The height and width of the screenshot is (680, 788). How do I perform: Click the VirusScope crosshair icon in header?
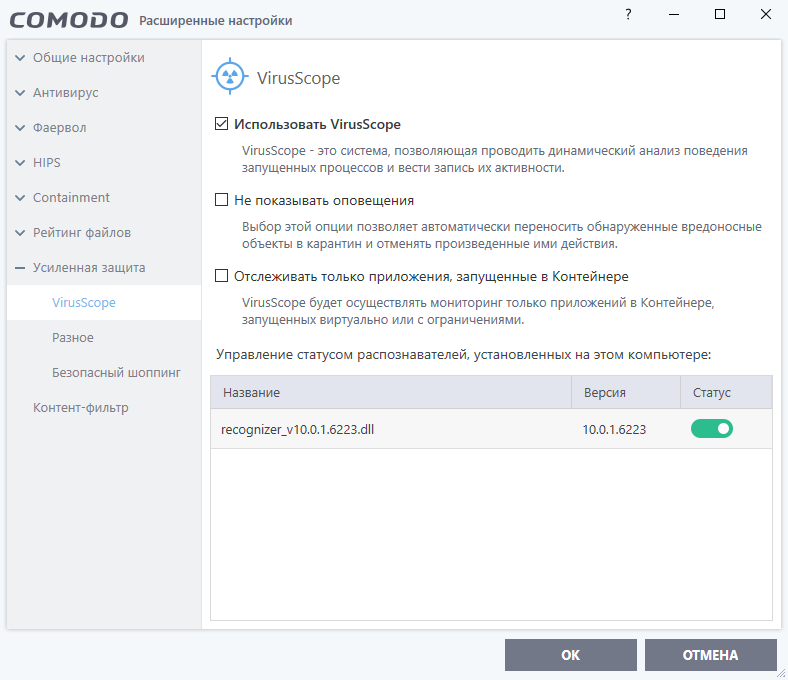coord(229,77)
